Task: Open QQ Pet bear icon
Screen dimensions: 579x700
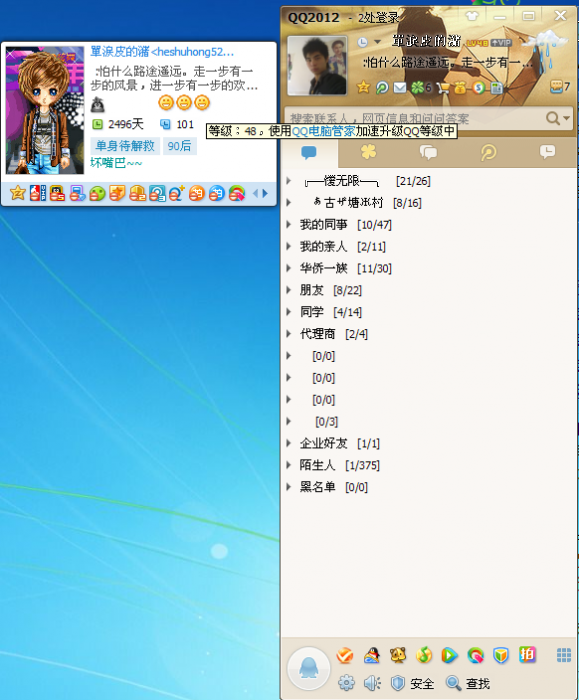Action: pyautogui.click(x=398, y=655)
